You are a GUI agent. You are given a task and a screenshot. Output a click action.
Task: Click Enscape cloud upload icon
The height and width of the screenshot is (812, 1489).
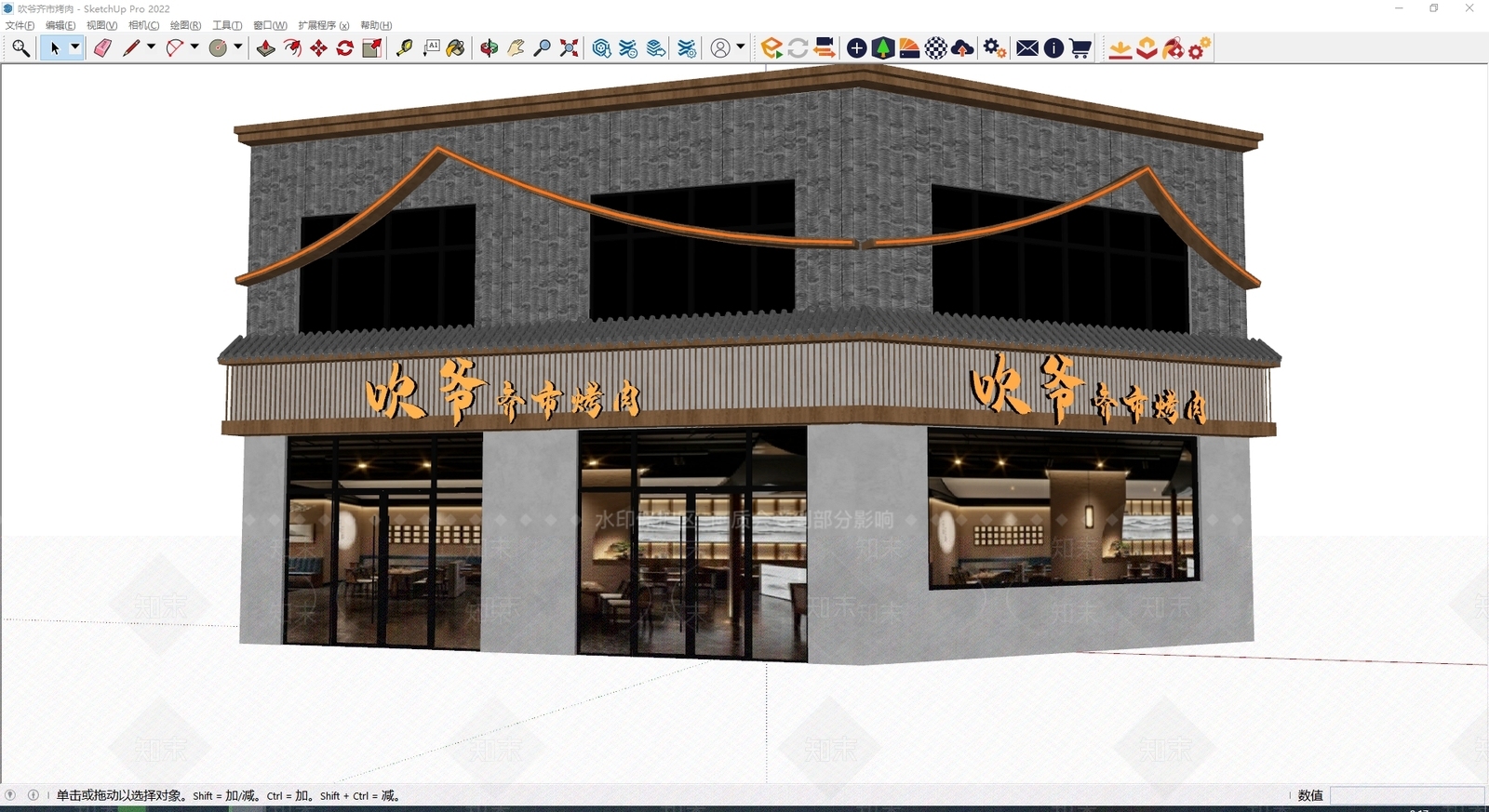click(x=963, y=48)
